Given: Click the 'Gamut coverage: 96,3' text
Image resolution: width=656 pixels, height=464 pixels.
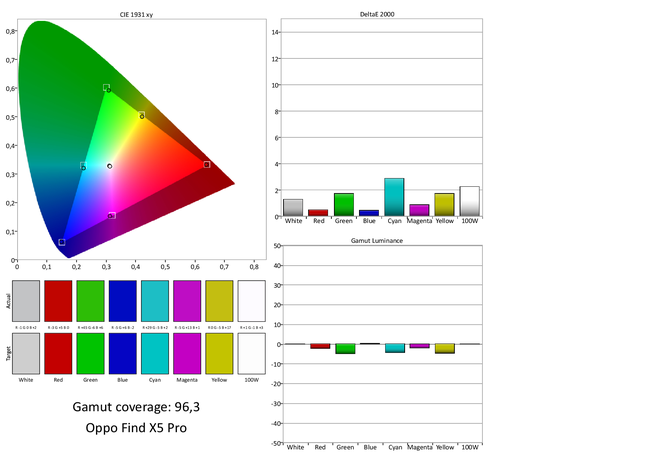Looking at the screenshot, I should point(136,407).
